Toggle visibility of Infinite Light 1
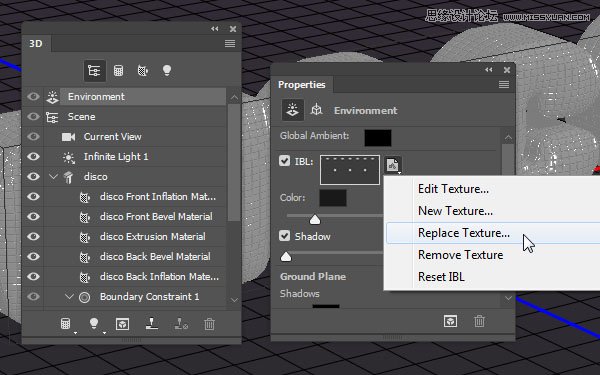This screenshot has width=600, height=375. coord(33,157)
